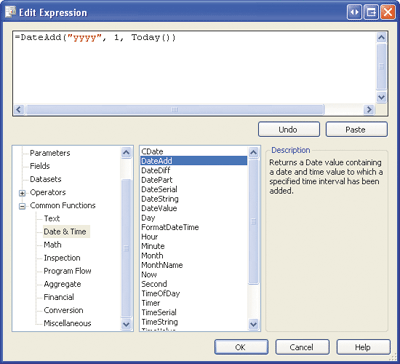This screenshot has width=400, height=364.
Task: Choose the Miscellaneous function category
Action: [x=67, y=323]
